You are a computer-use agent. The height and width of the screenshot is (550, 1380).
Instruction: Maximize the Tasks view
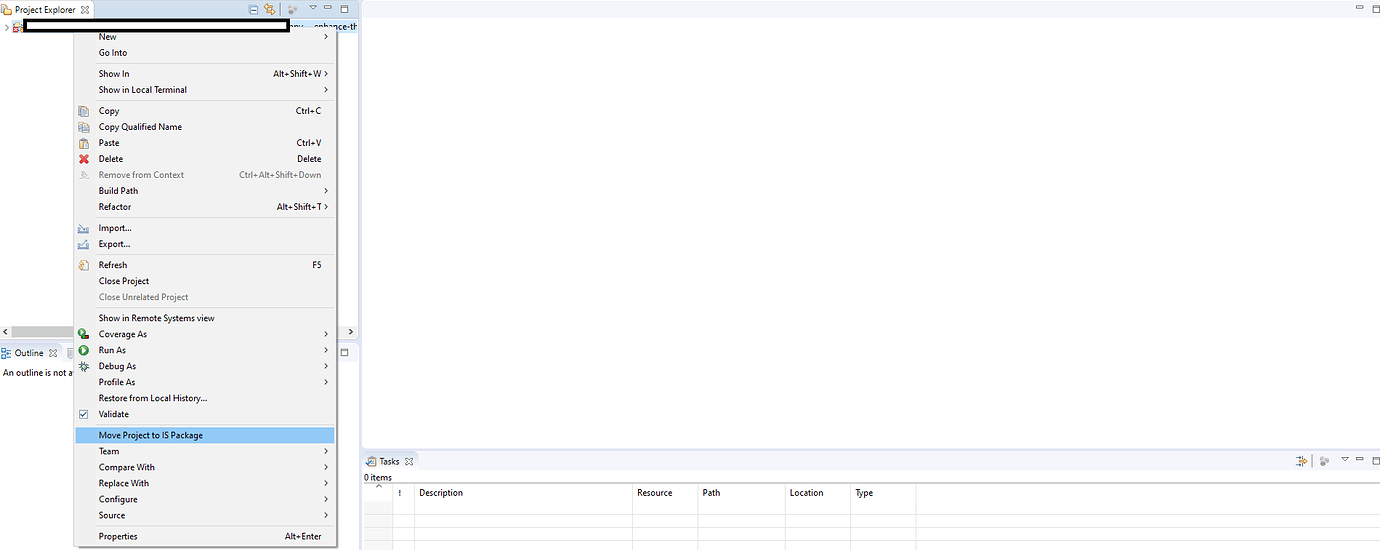point(1375,459)
